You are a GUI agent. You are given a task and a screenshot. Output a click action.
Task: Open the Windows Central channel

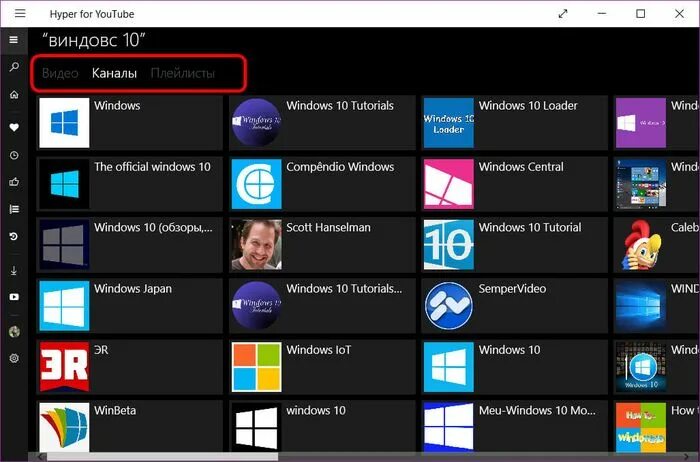coord(515,184)
